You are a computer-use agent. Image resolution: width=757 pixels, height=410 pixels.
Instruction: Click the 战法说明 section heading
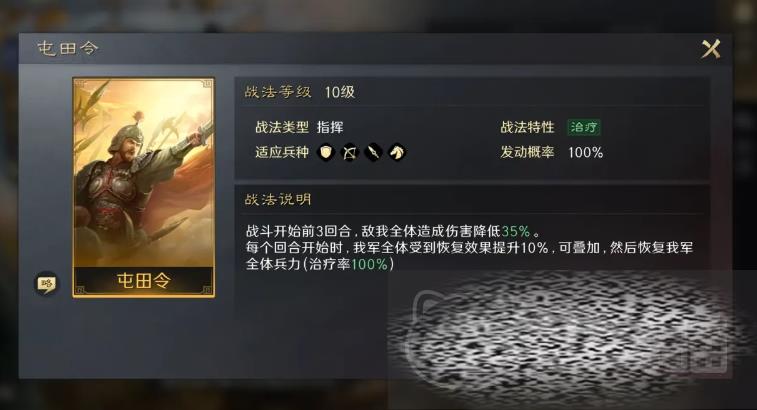click(278, 199)
